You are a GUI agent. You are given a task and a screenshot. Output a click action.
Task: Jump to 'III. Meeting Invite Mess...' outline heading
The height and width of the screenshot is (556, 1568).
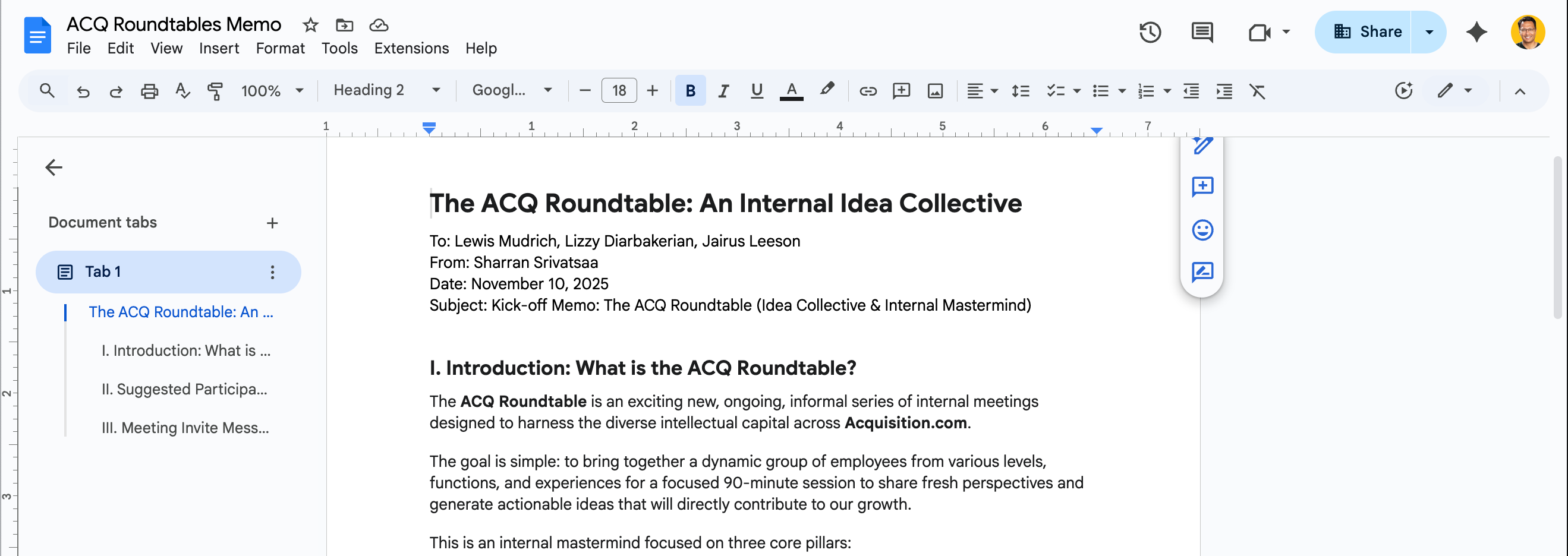point(185,428)
